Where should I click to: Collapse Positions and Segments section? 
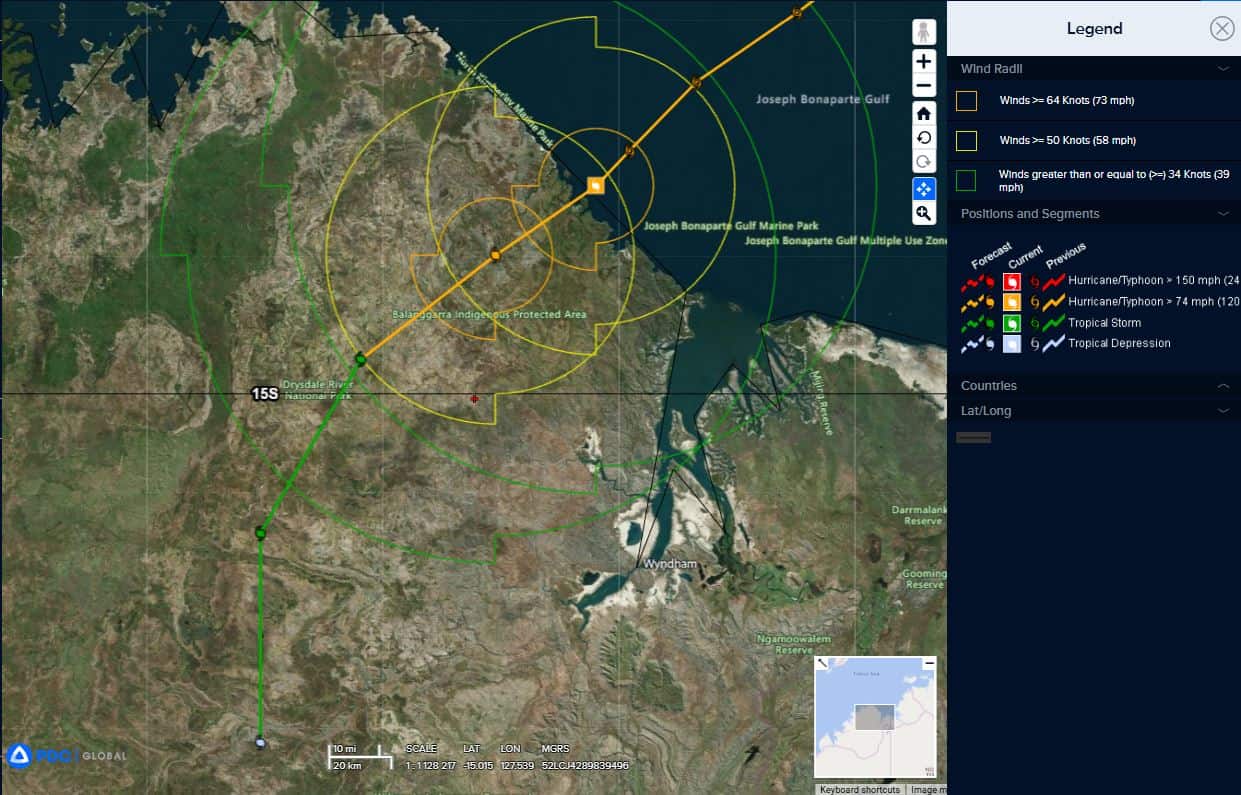point(1223,214)
